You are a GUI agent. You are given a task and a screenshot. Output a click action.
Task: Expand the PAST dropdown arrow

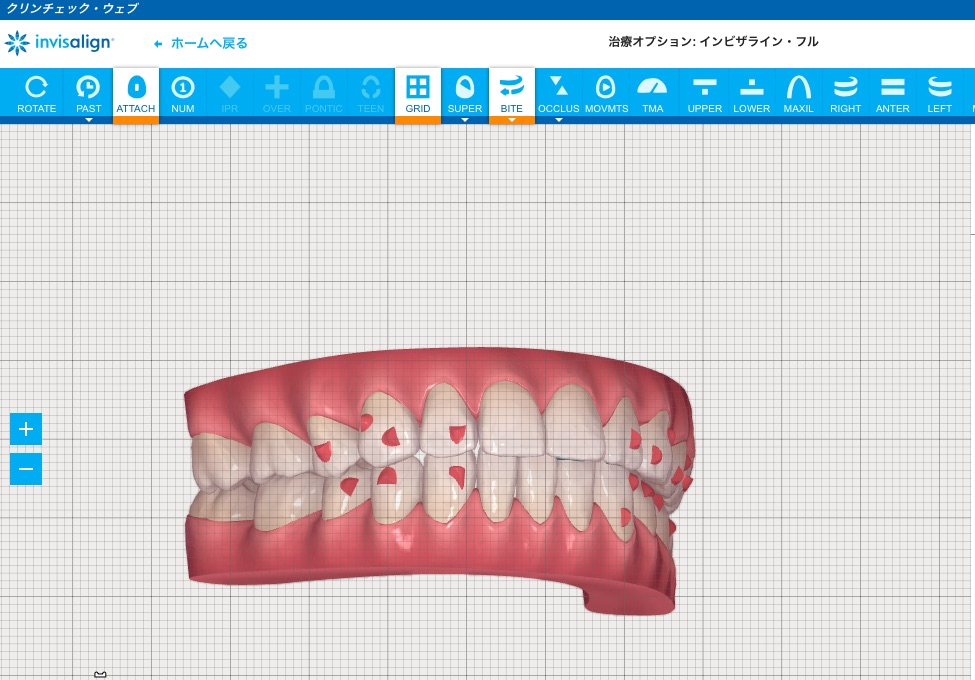pos(88,120)
